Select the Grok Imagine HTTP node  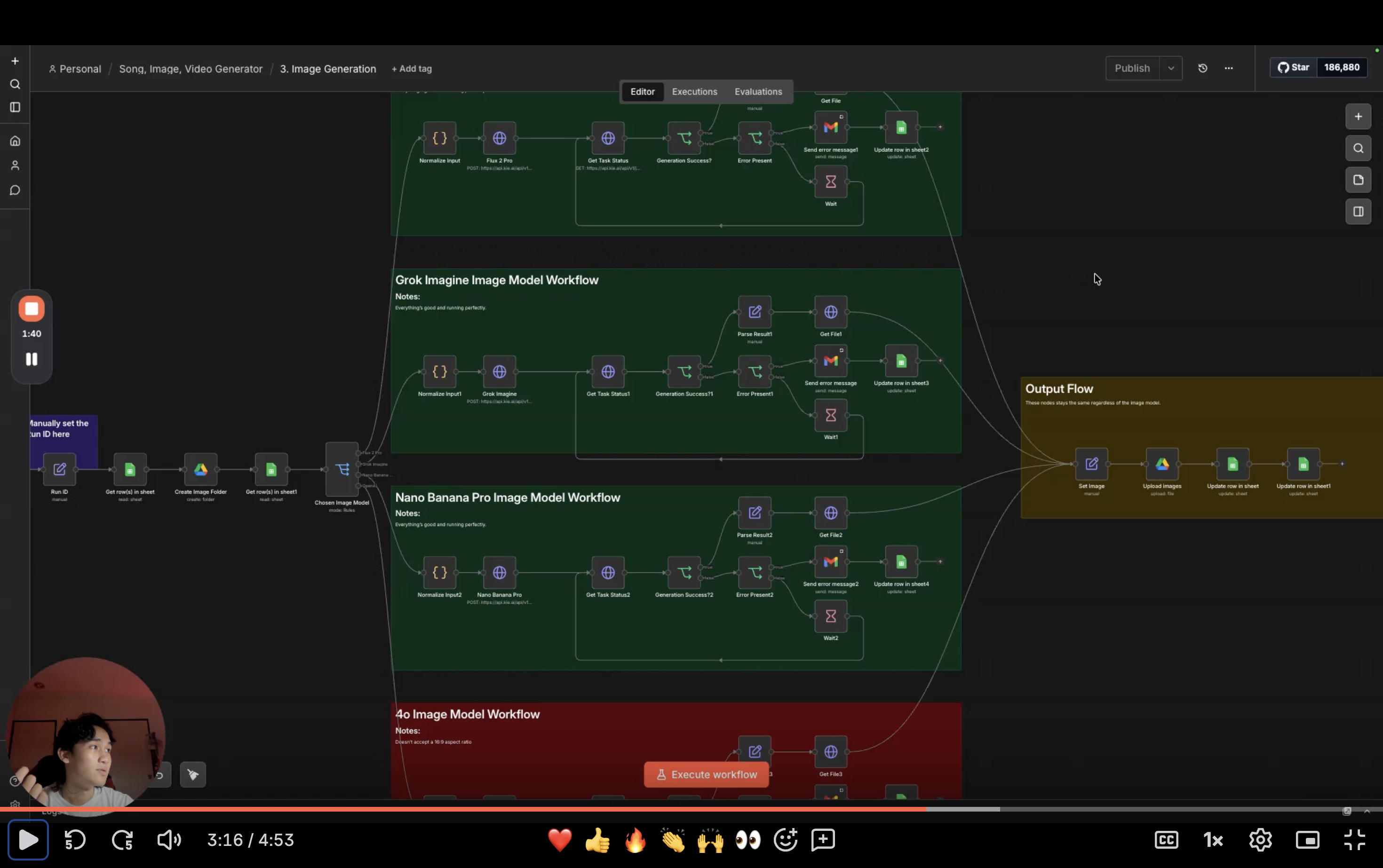(x=499, y=372)
